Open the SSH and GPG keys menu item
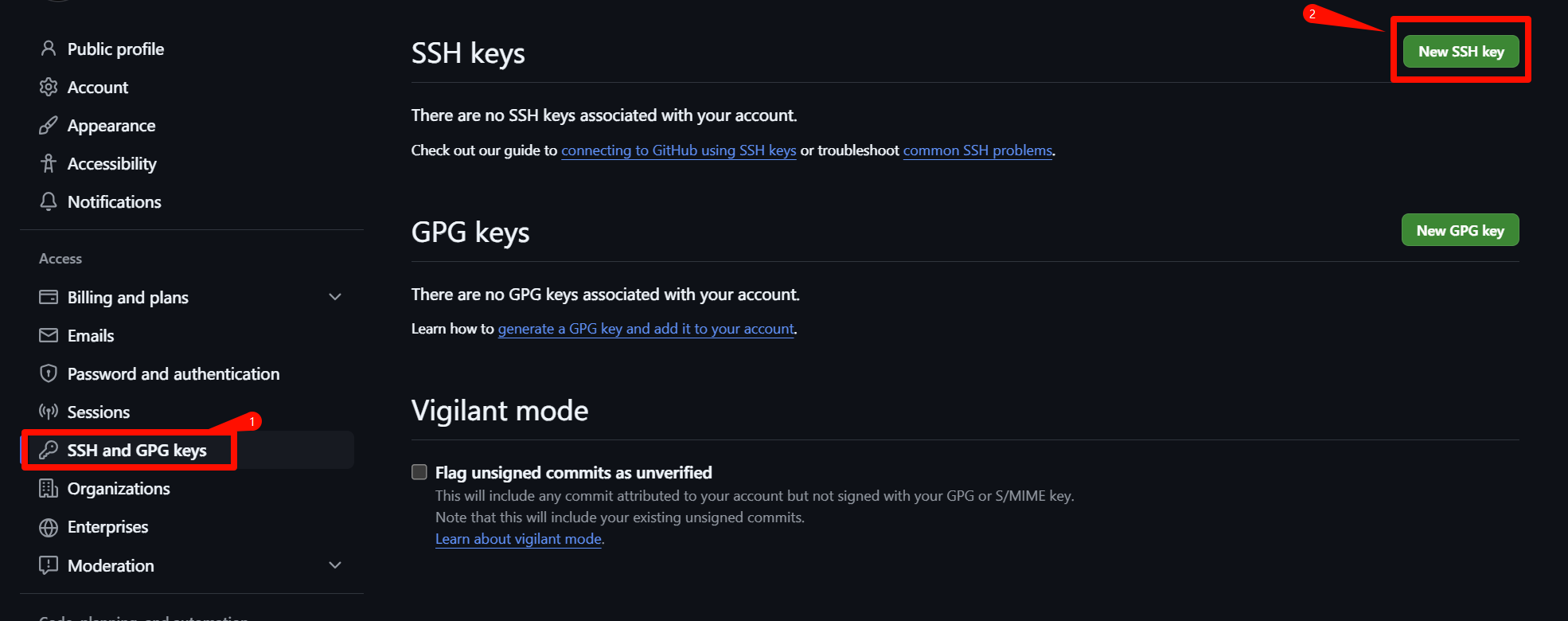The height and width of the screenshot is (621, 1568). (136, 450)
